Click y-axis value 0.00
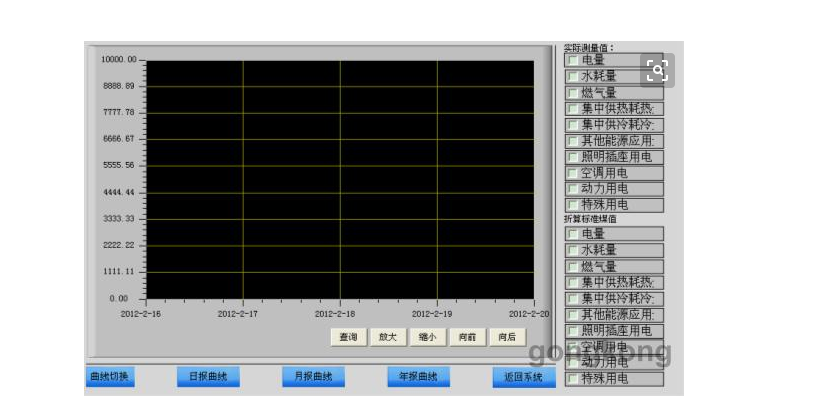818x403 pixels. click(119, 299)
